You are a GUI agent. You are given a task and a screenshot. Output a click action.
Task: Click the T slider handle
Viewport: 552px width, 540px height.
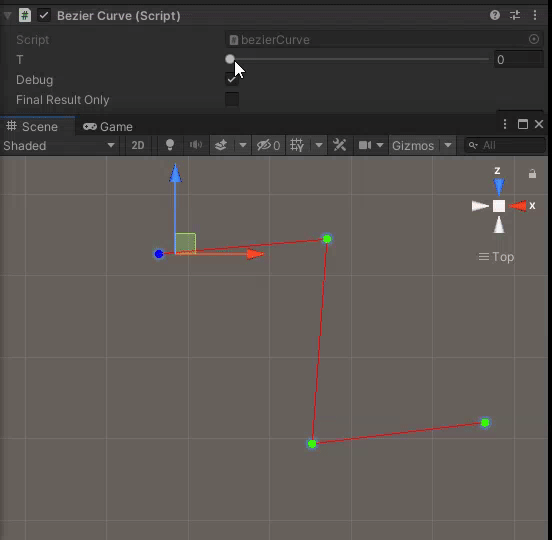coord(230,59)
